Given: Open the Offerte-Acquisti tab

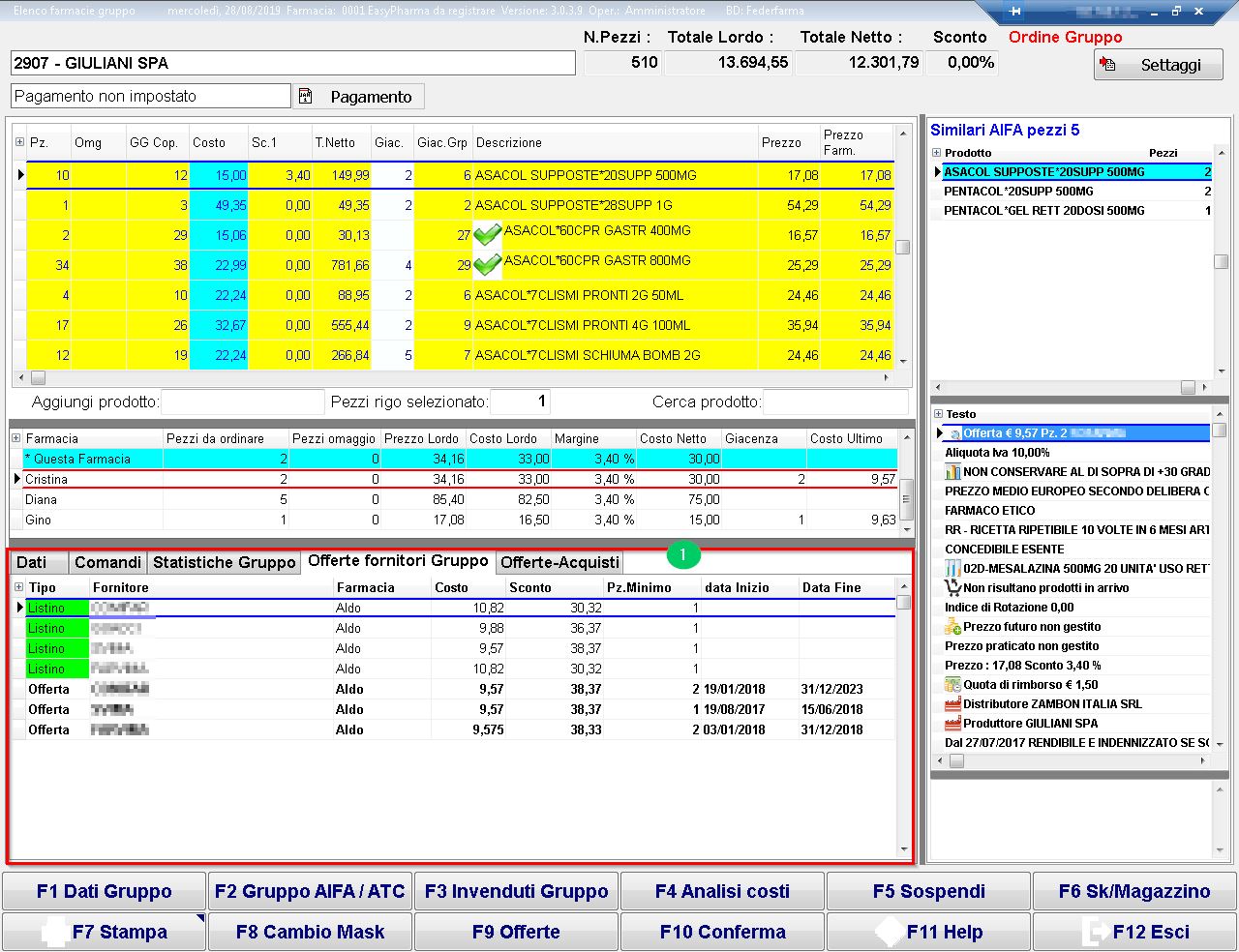Looking at the screenshot, I should pos(559,562).
